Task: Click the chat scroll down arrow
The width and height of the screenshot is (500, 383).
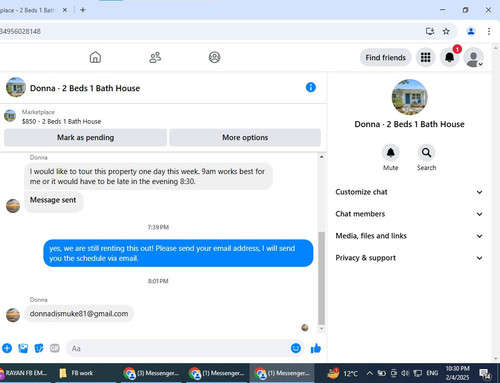Action: (321, 328)
